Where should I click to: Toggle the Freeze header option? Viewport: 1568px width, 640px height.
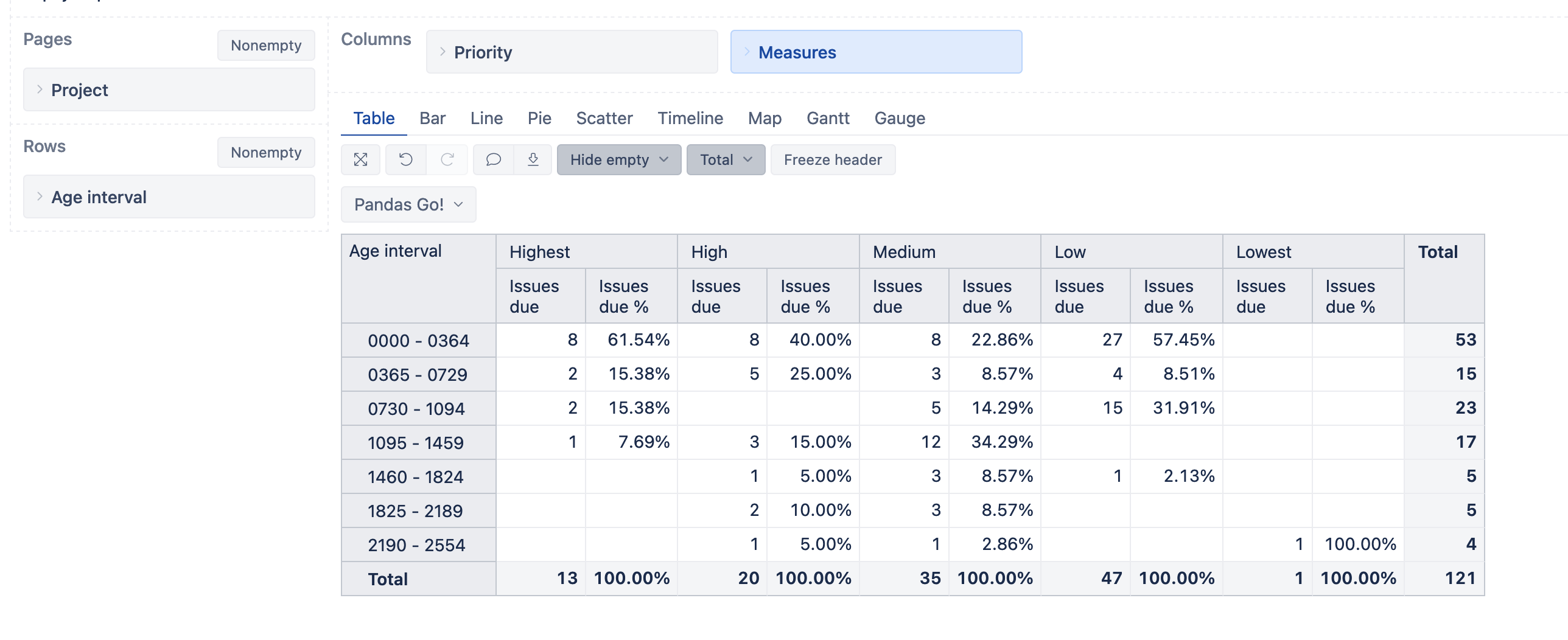point(833,159)
